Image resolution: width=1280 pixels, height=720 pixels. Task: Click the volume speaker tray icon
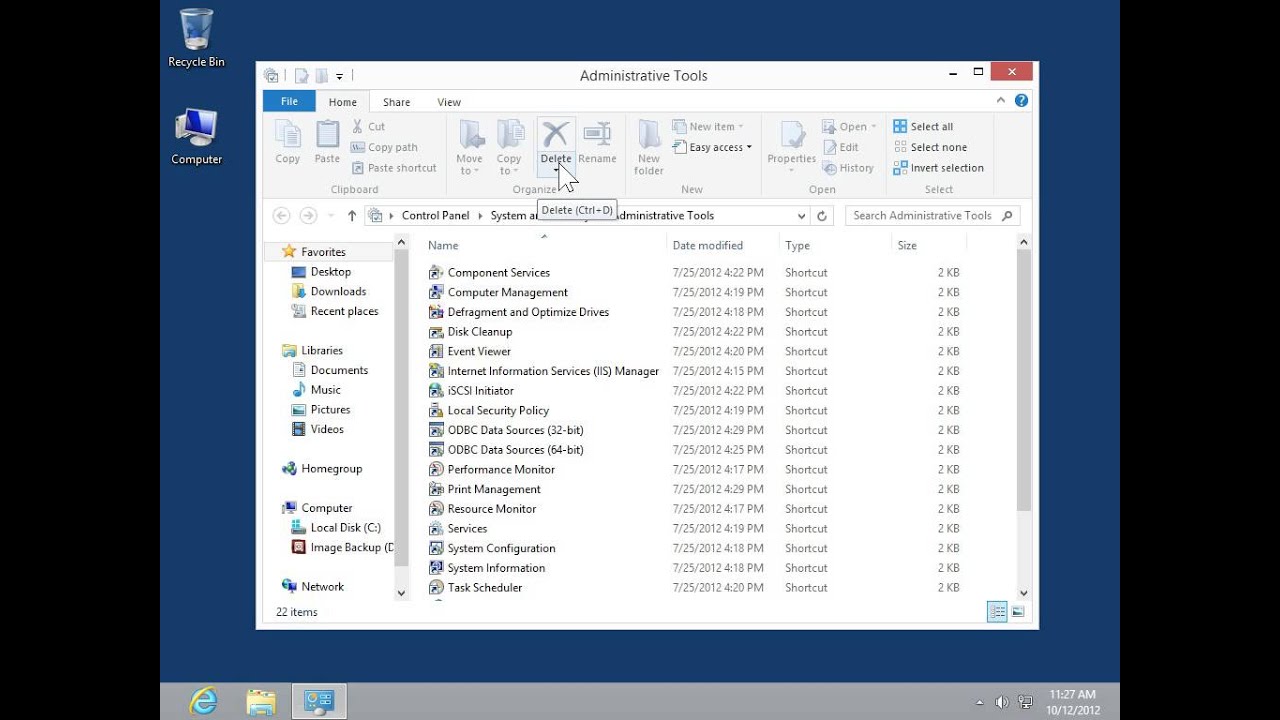coord(1001,702)
